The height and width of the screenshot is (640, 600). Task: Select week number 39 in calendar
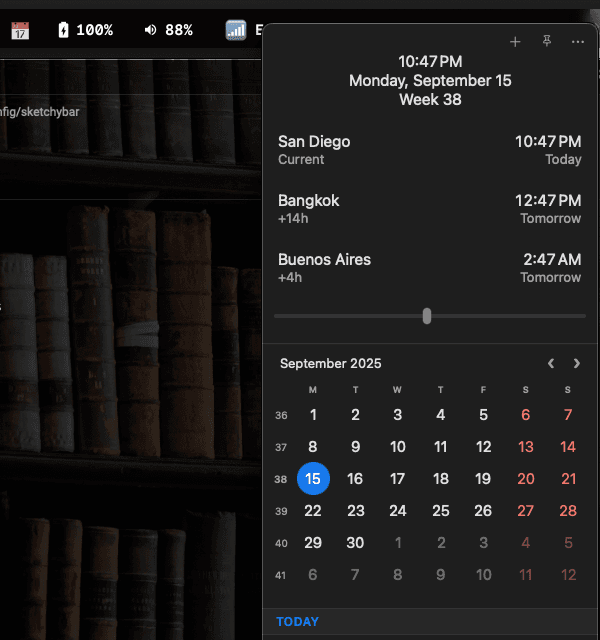[x=281, y=512]
